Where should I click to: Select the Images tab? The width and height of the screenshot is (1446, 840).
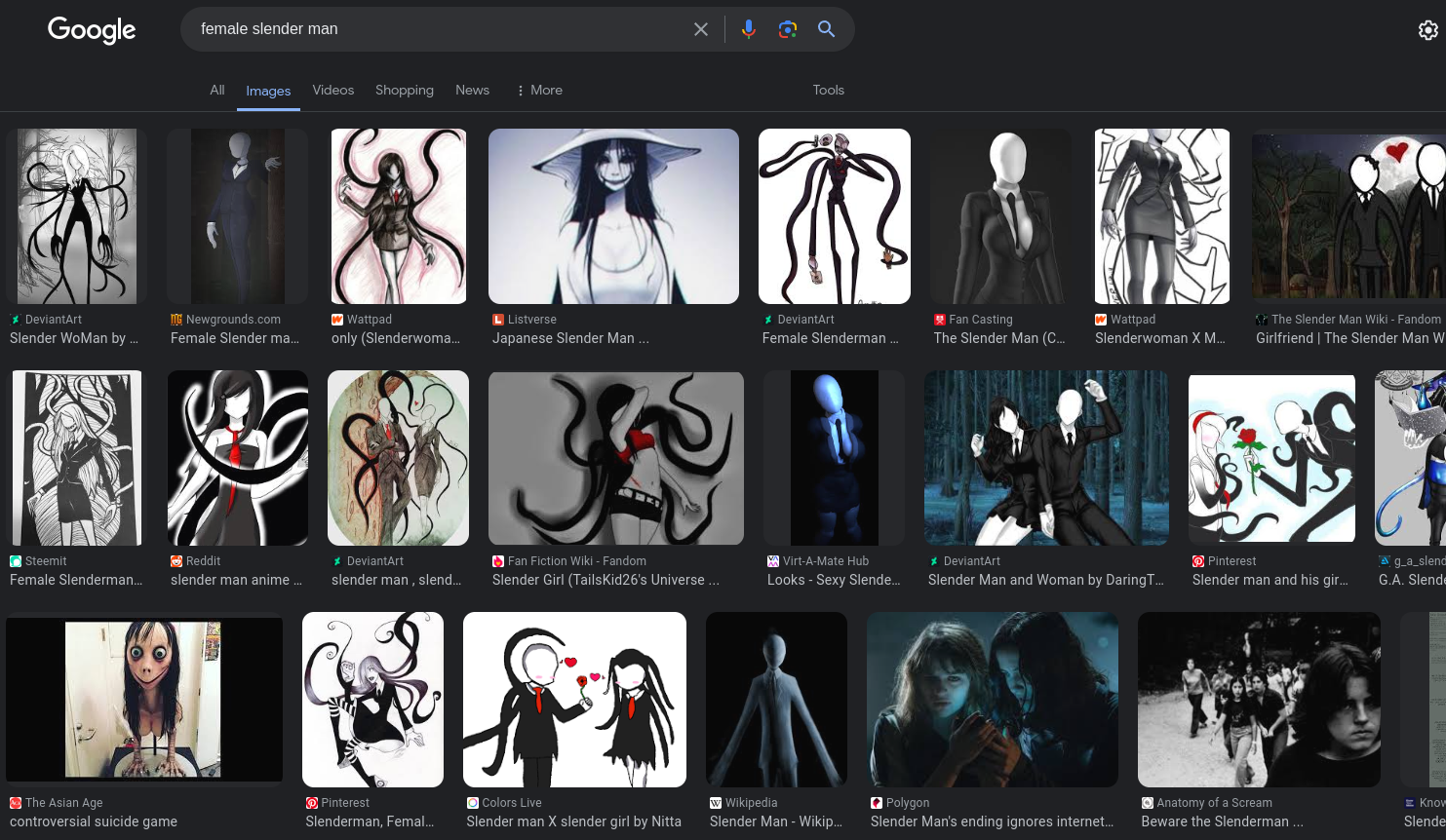pos(268,91)
